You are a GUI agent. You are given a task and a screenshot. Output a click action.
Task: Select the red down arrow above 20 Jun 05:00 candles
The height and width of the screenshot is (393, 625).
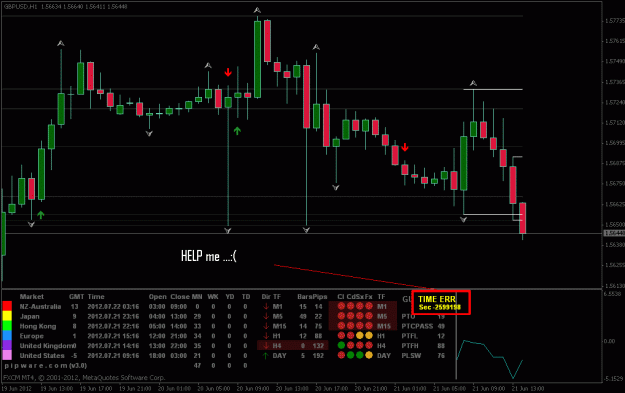228,72
